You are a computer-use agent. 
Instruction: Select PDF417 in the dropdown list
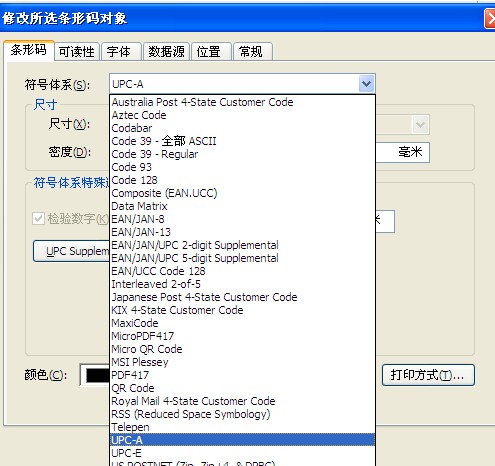[242, 375]
